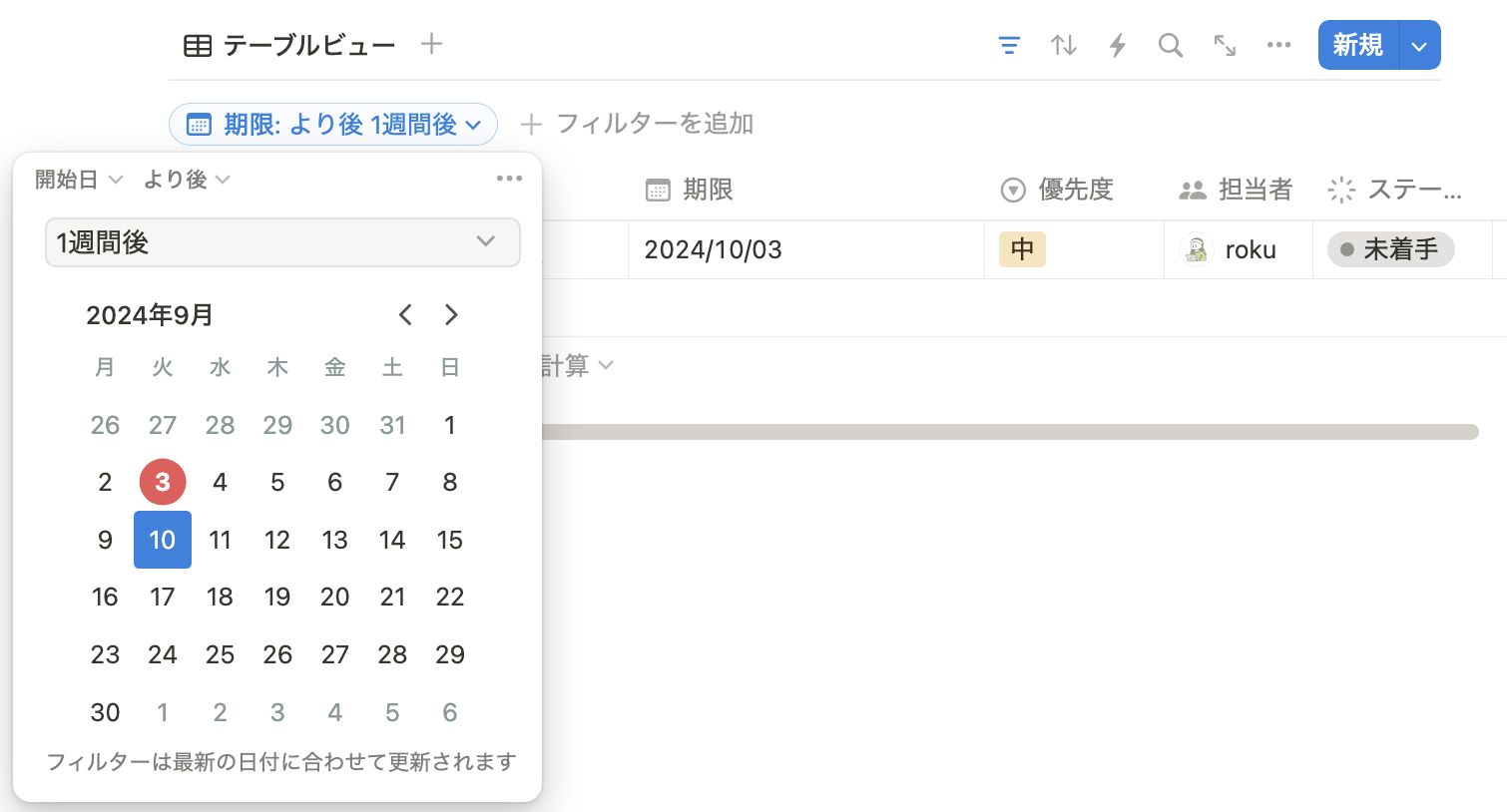Viewport: 1507px width, 812px height.
Task: Select highlighted date 10 in calendar
Action: click(x=163, y=540)
